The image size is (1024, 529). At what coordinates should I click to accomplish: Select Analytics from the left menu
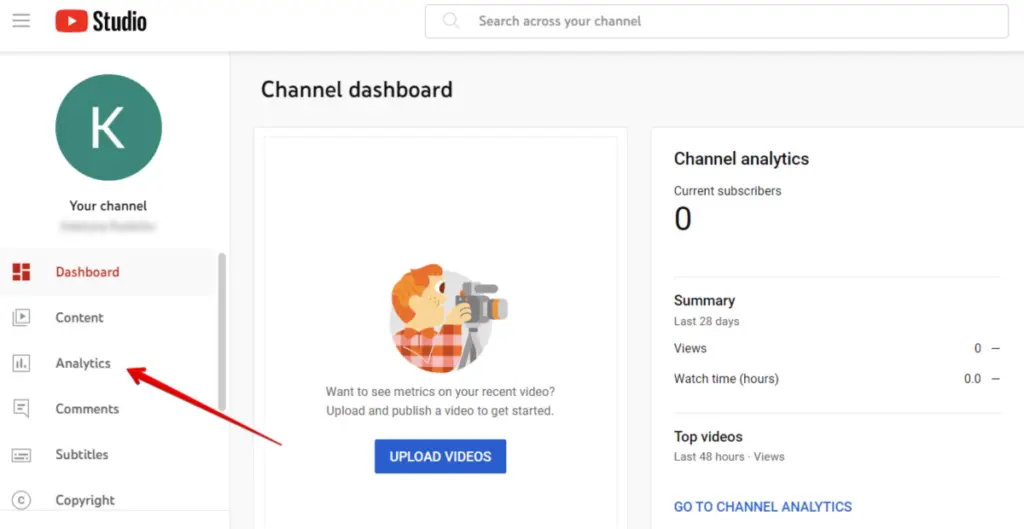click(x=83, y=364)
